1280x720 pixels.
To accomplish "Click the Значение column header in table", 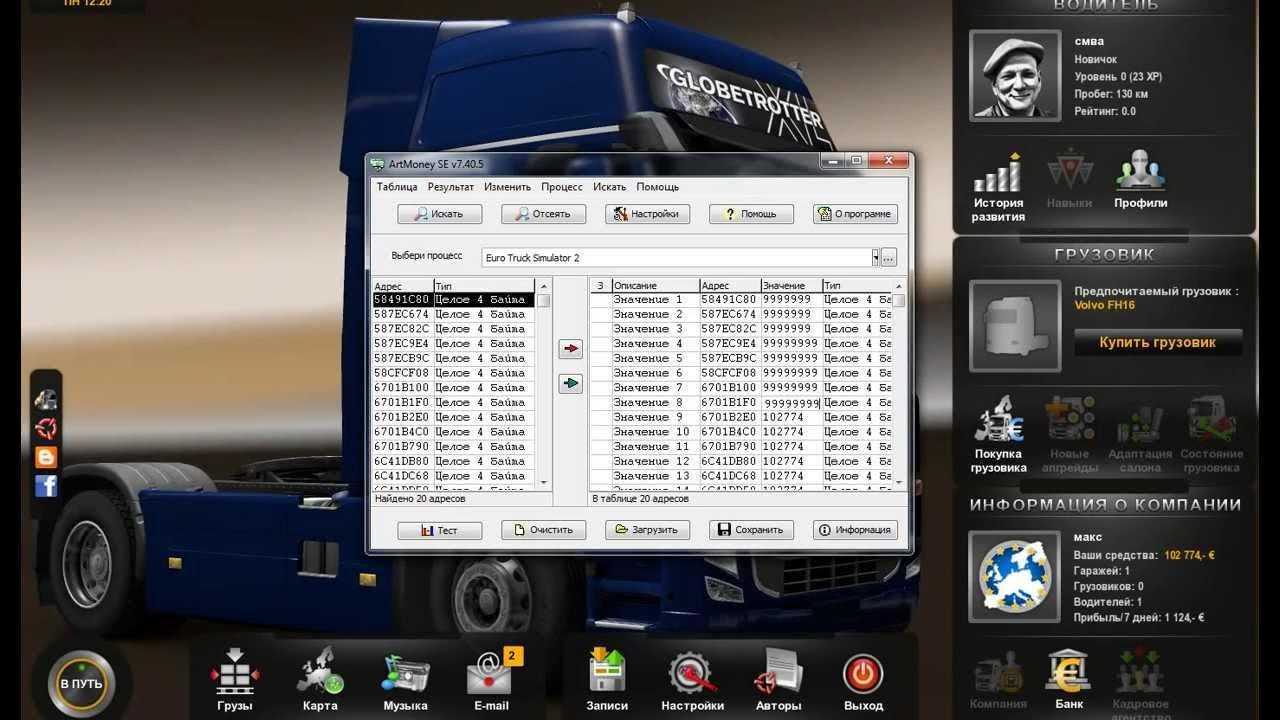I will [790, 286].
